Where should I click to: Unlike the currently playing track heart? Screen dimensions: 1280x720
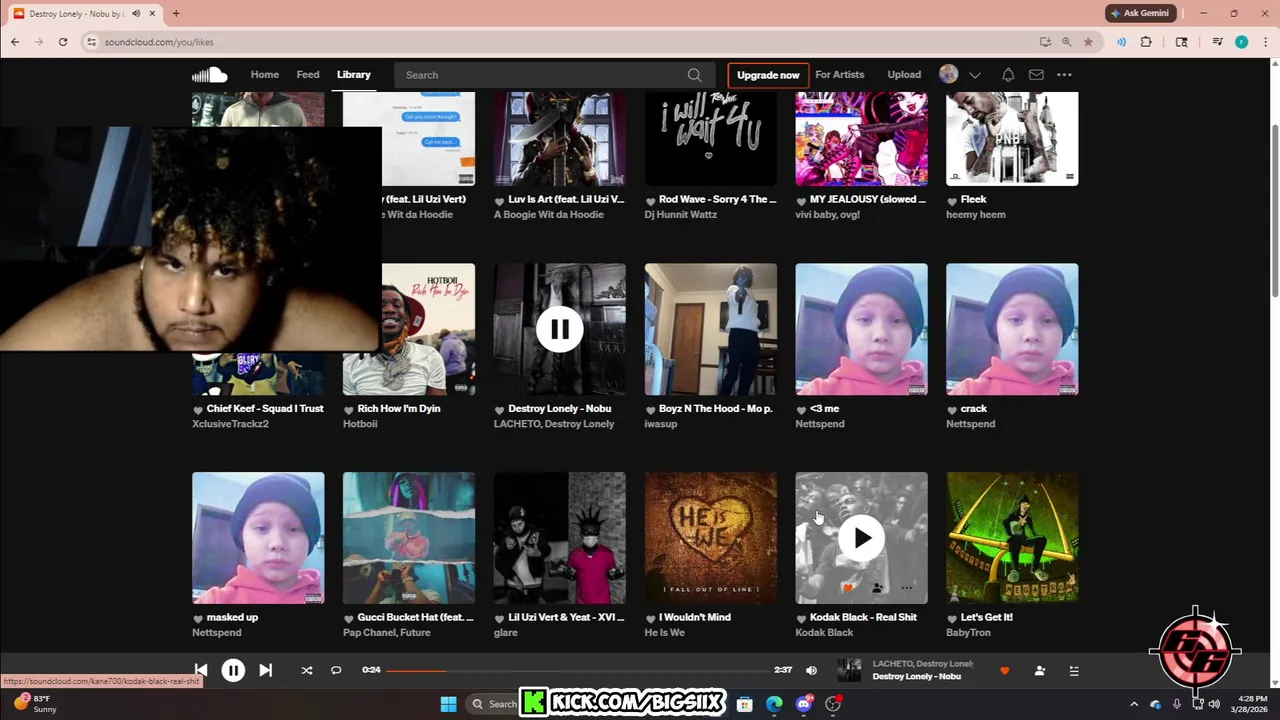click(x=1005, y=670)
